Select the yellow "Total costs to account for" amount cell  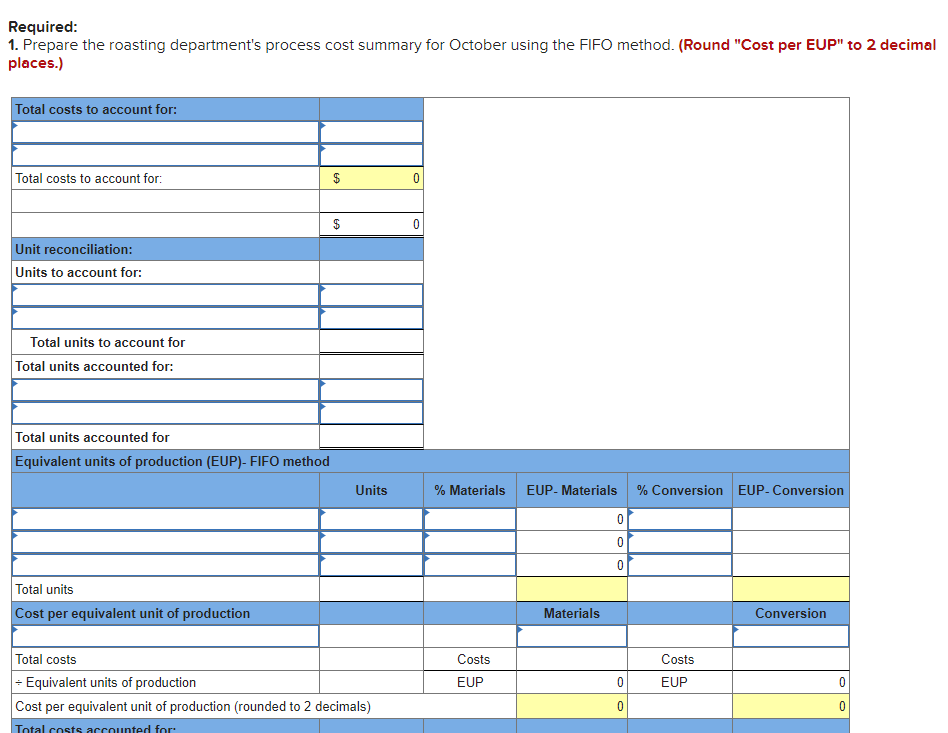click(371, 177)
